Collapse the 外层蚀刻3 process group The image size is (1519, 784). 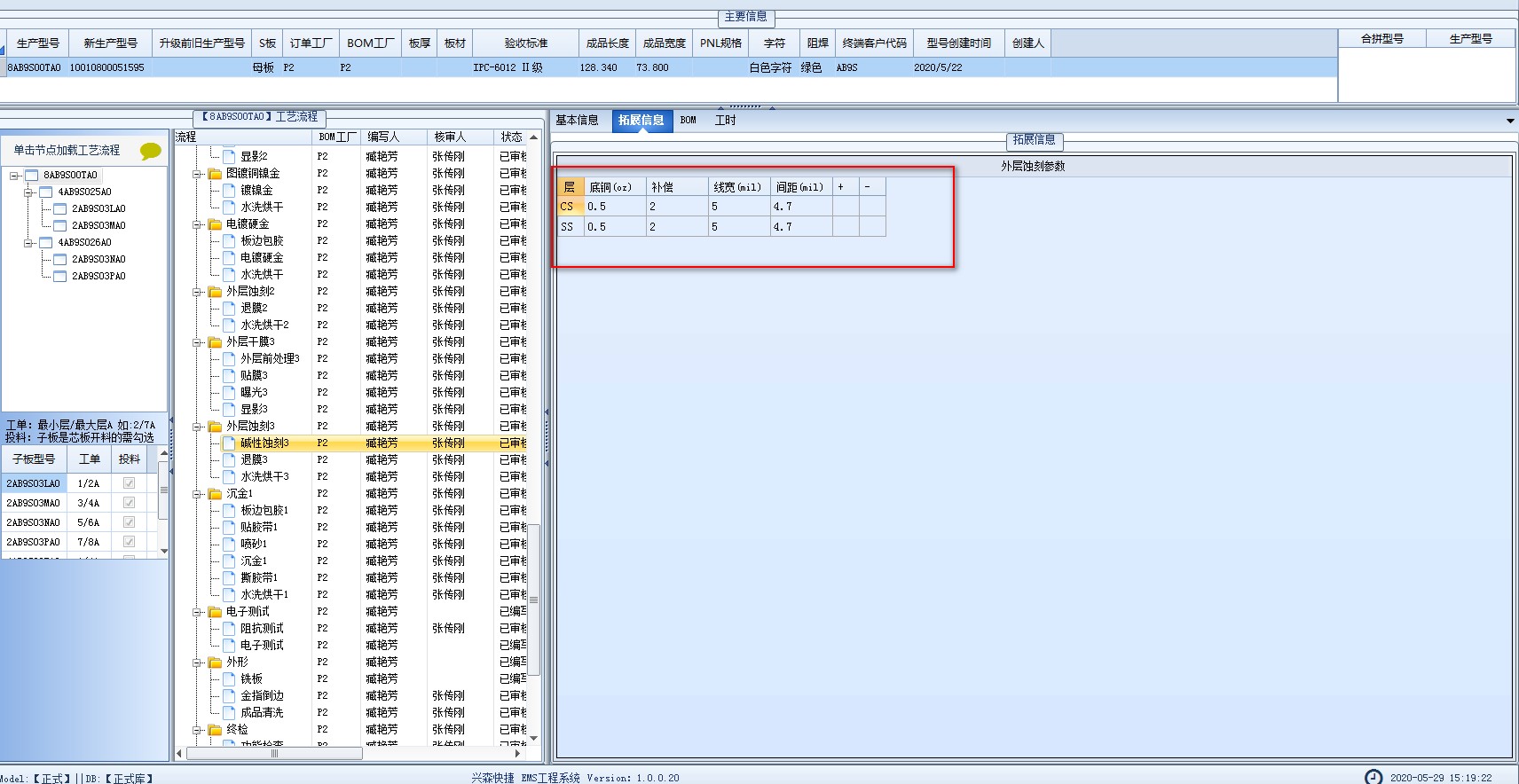197,427
